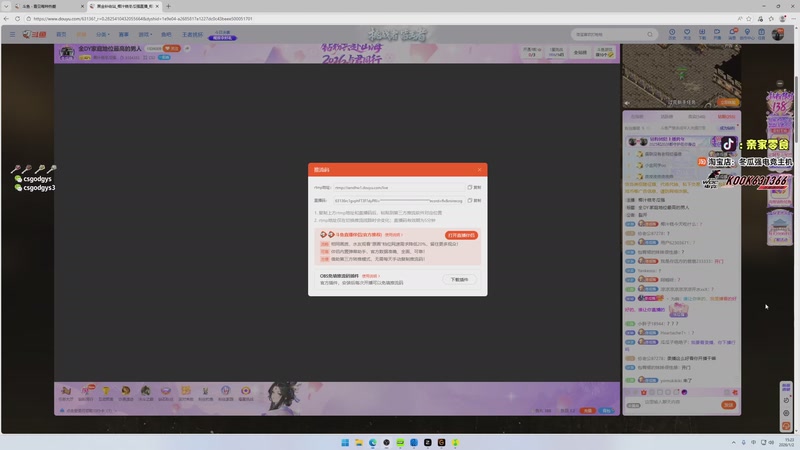The height and width of the screenshot is (450, 800).
Task: Click the orange 关注 follow button beside stream title
Action: pos(171,48)
